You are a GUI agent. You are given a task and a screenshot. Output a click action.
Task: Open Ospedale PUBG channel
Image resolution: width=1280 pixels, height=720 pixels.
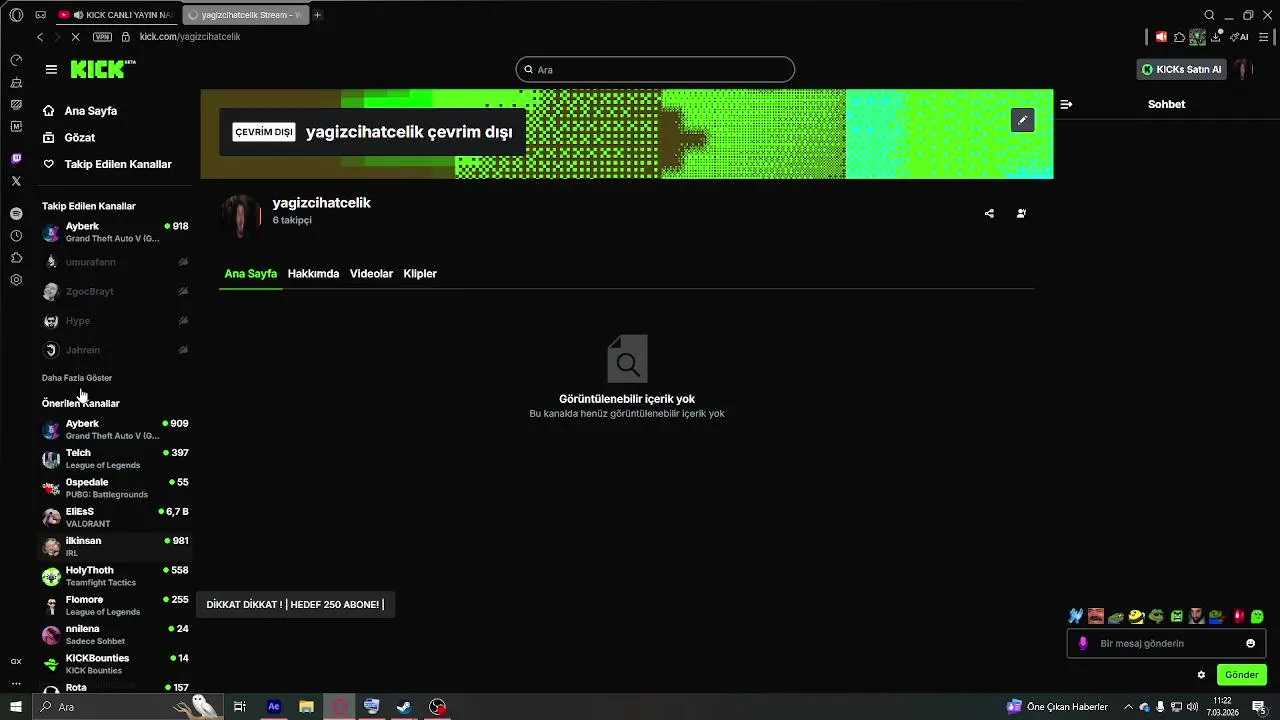click(x=115, y=488)
